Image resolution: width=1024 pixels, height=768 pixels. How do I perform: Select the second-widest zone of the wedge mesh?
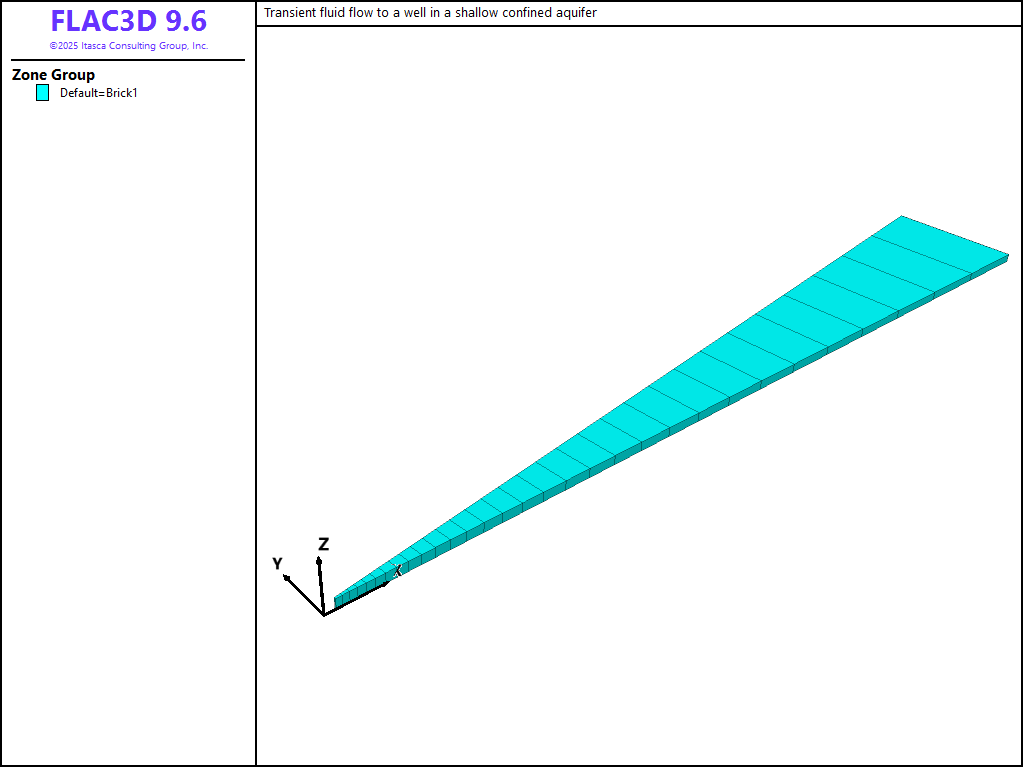click(904, 266)
